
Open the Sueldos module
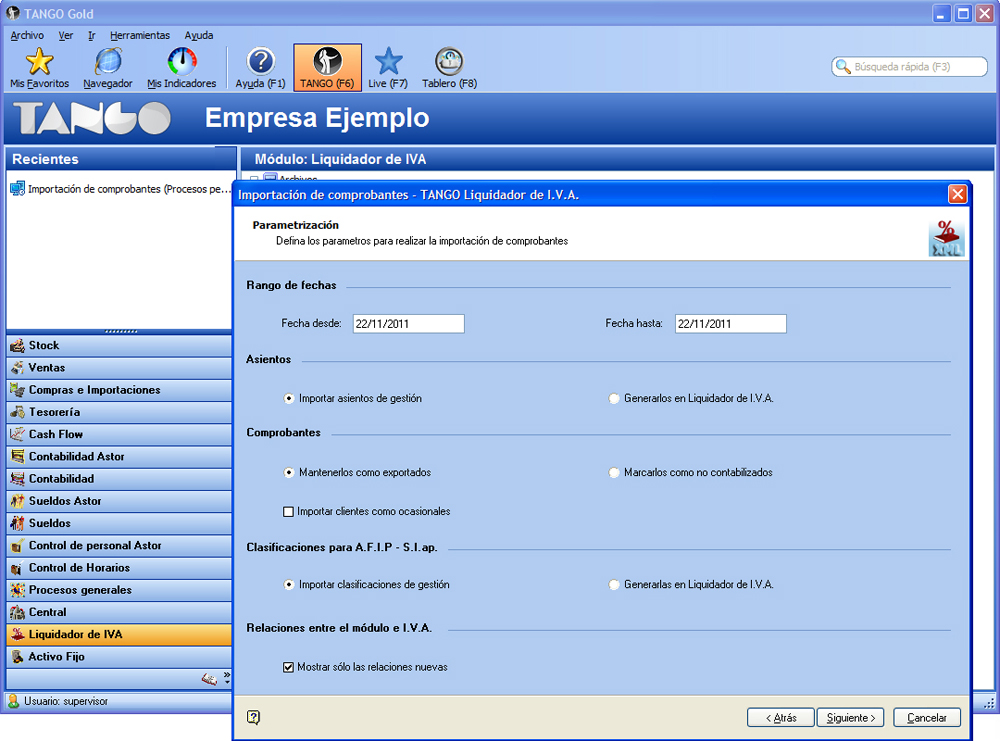point(119,524)
